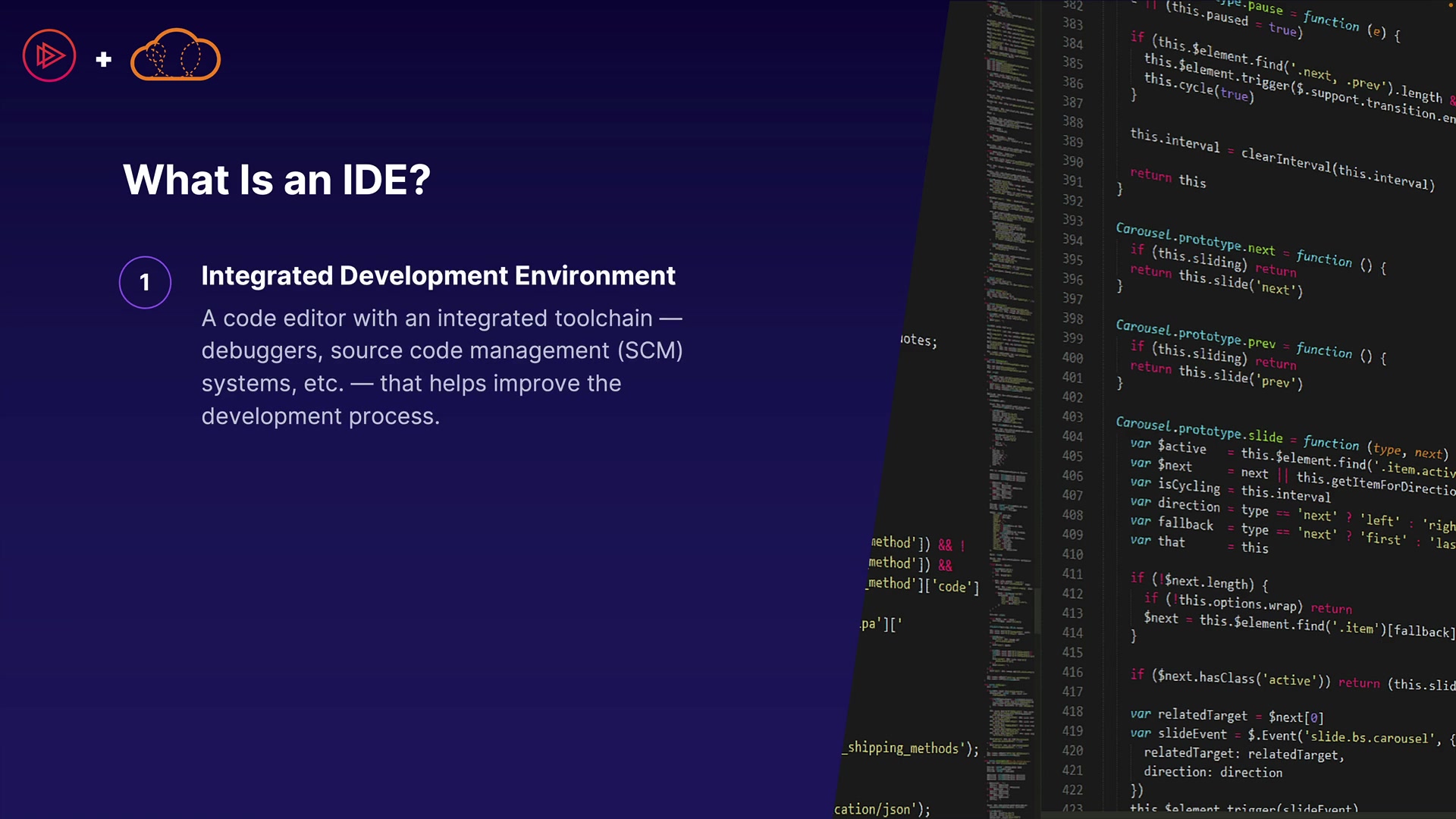Click the Pluralsight play logo icon
1456x819 pixels.
tap(49, 55)
